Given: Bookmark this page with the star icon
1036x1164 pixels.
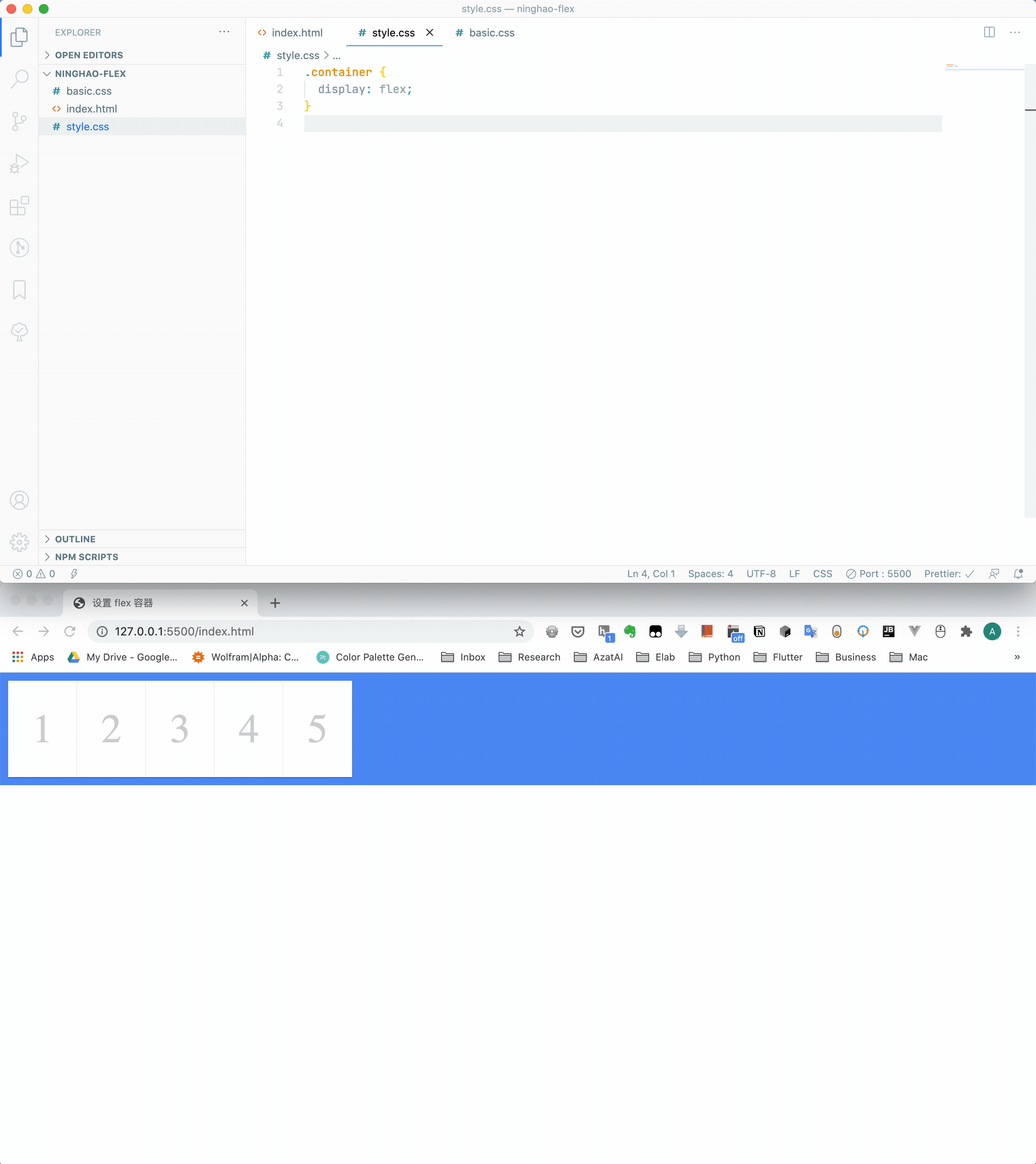Looking at the screenshot, I should (519, 631).
